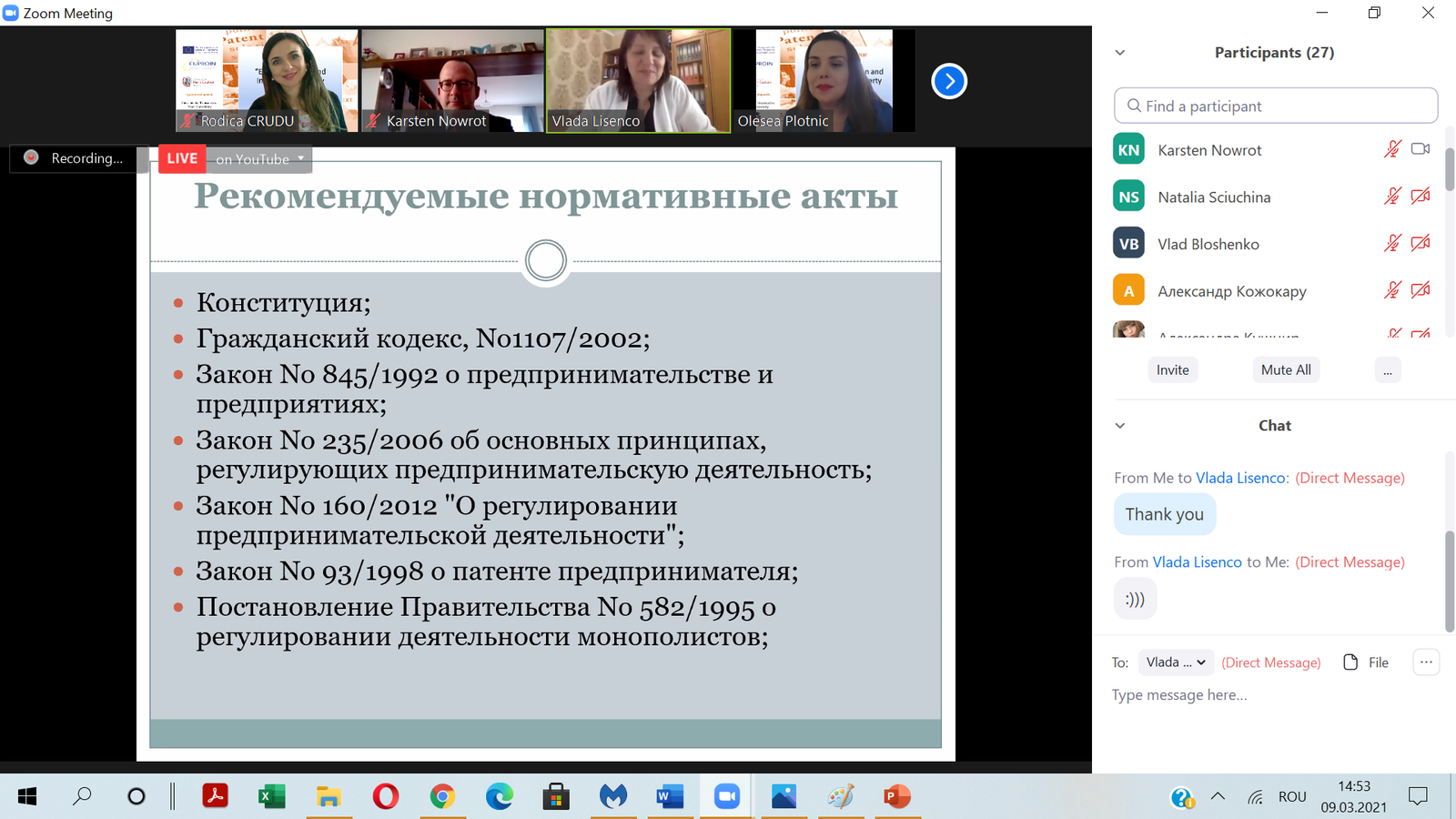Toggle Karsten Nowrot's microphone icon
Image resolution: width=1456 pixels, height=819 pixels.
1392,149
